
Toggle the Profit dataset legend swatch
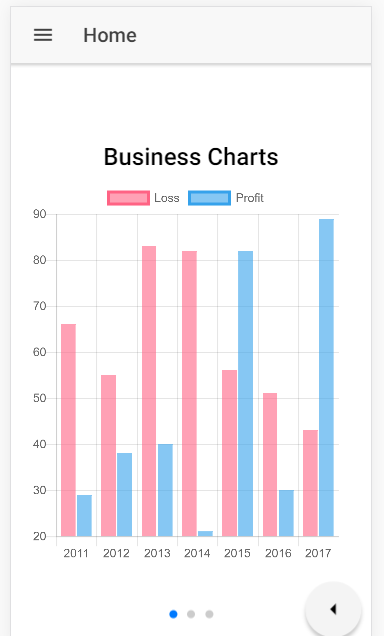pos(210,198)
